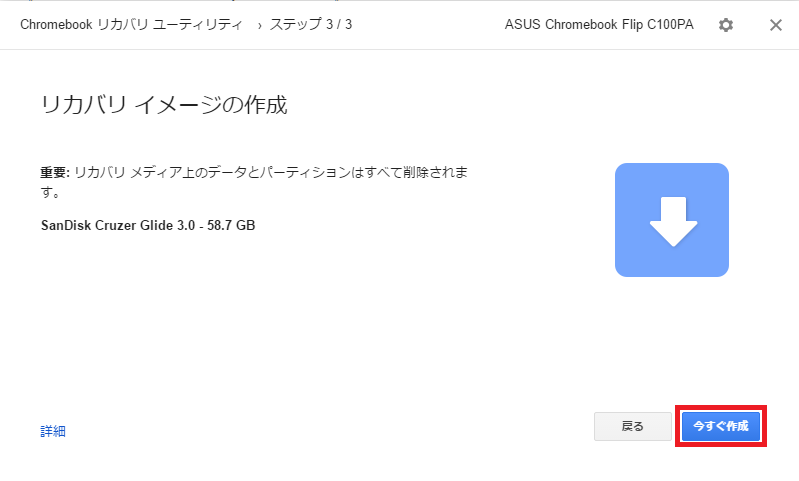Click the white down arrow graphic
This screenshot has width=799, height=481.
point(672,221)
